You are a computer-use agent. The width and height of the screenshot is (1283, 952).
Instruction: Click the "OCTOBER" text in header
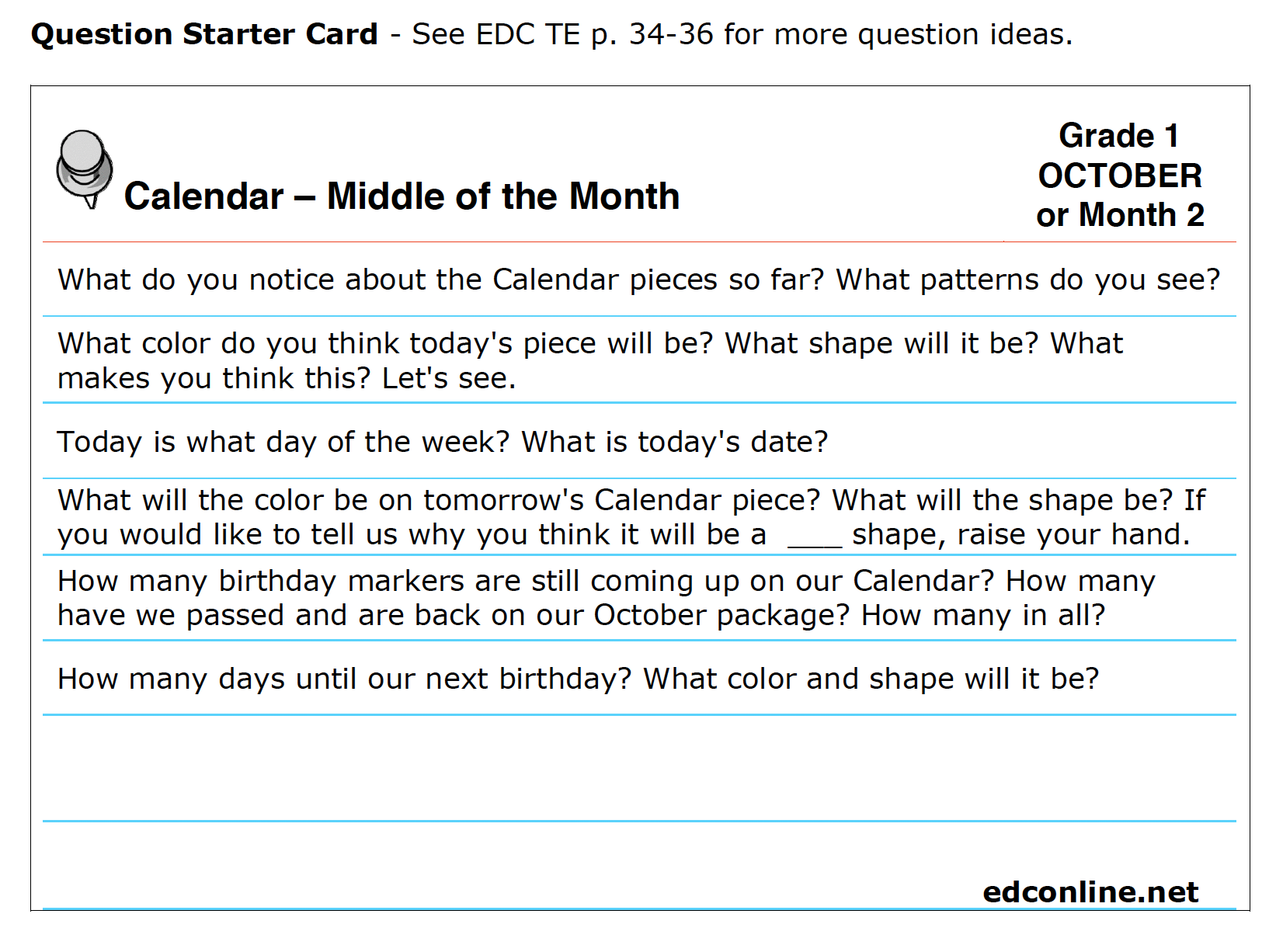1120,175
